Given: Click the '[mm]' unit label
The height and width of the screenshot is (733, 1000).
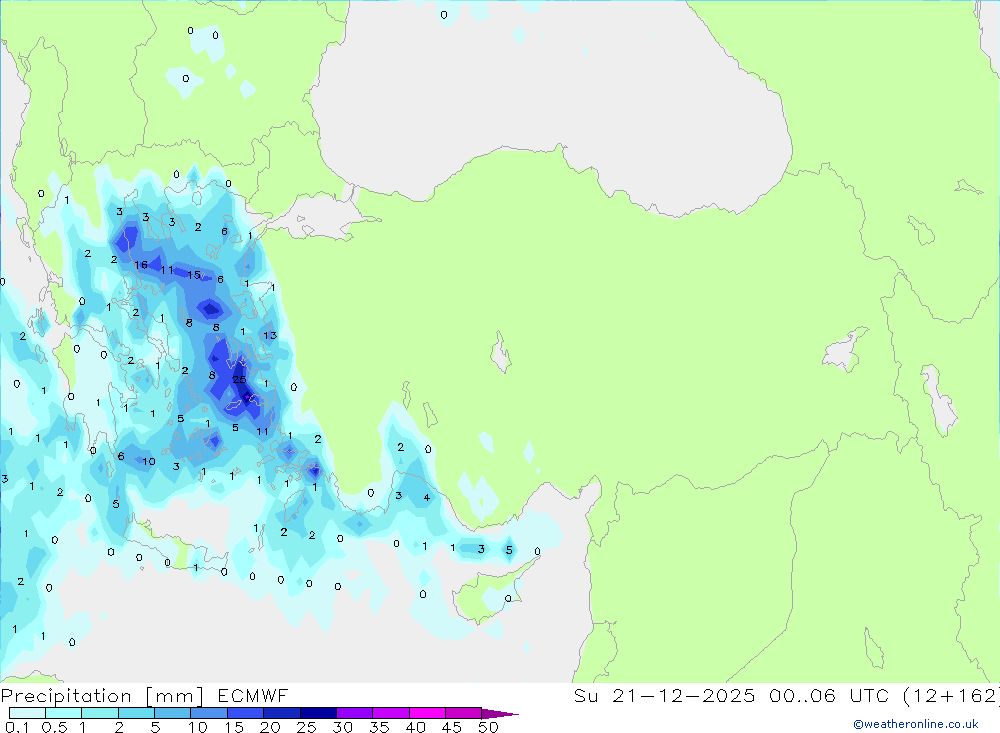Looking at the screenshot, I should point(175,696).
